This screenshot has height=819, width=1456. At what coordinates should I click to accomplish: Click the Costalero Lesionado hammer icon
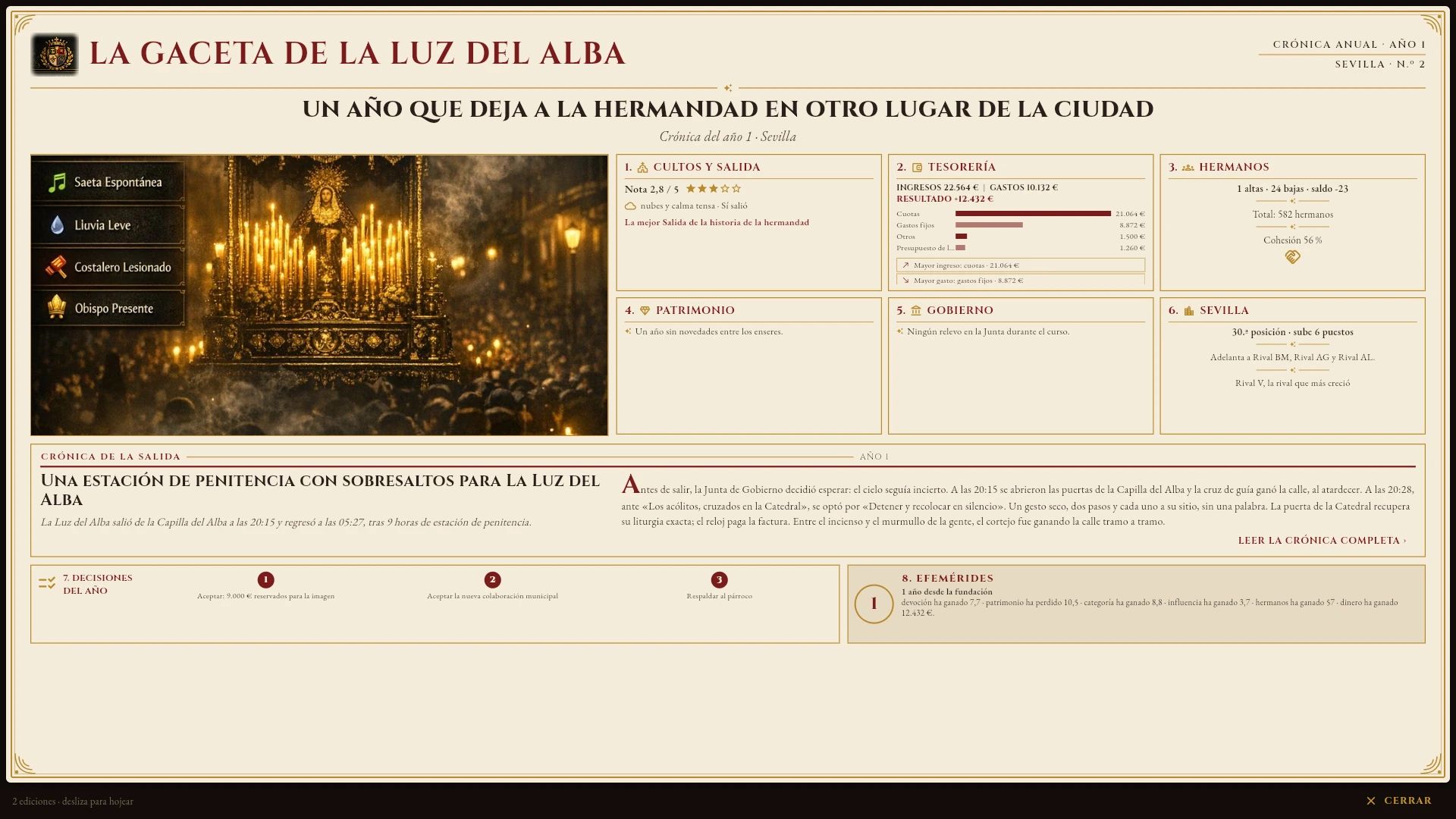[56, 267]
